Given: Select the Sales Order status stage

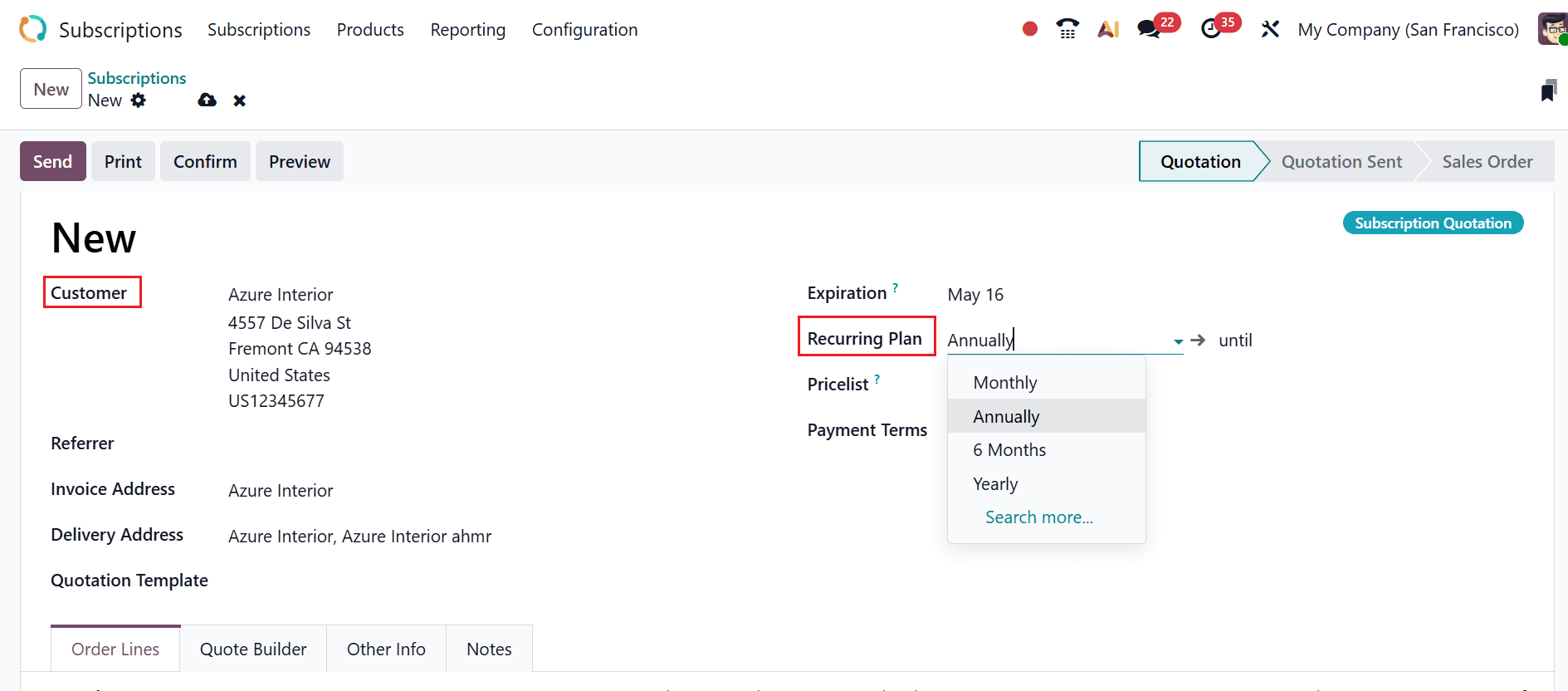Looking at the screenshot, I should (1487, 161).
